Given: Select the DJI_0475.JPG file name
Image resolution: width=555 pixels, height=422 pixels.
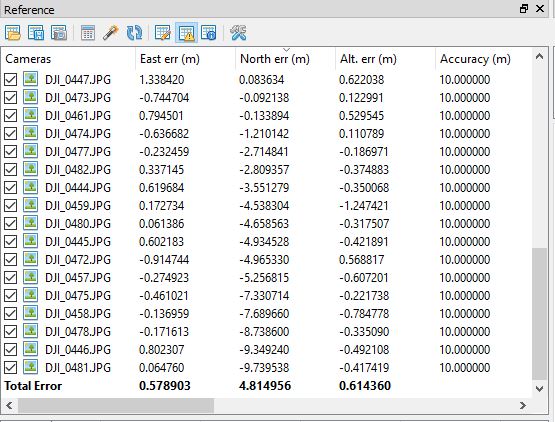Looking at the screenshot, I should point(78,296).
